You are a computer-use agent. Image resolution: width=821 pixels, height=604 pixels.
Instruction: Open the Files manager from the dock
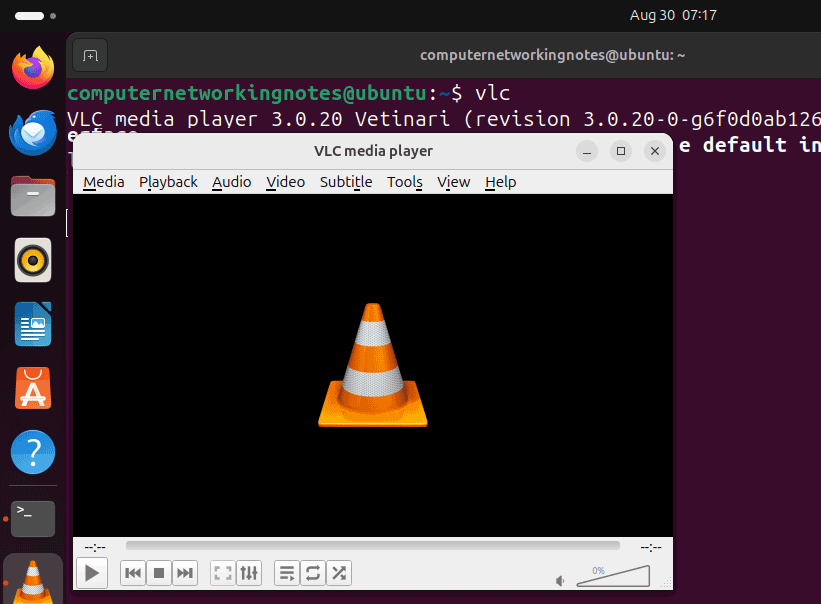point(33,196)
